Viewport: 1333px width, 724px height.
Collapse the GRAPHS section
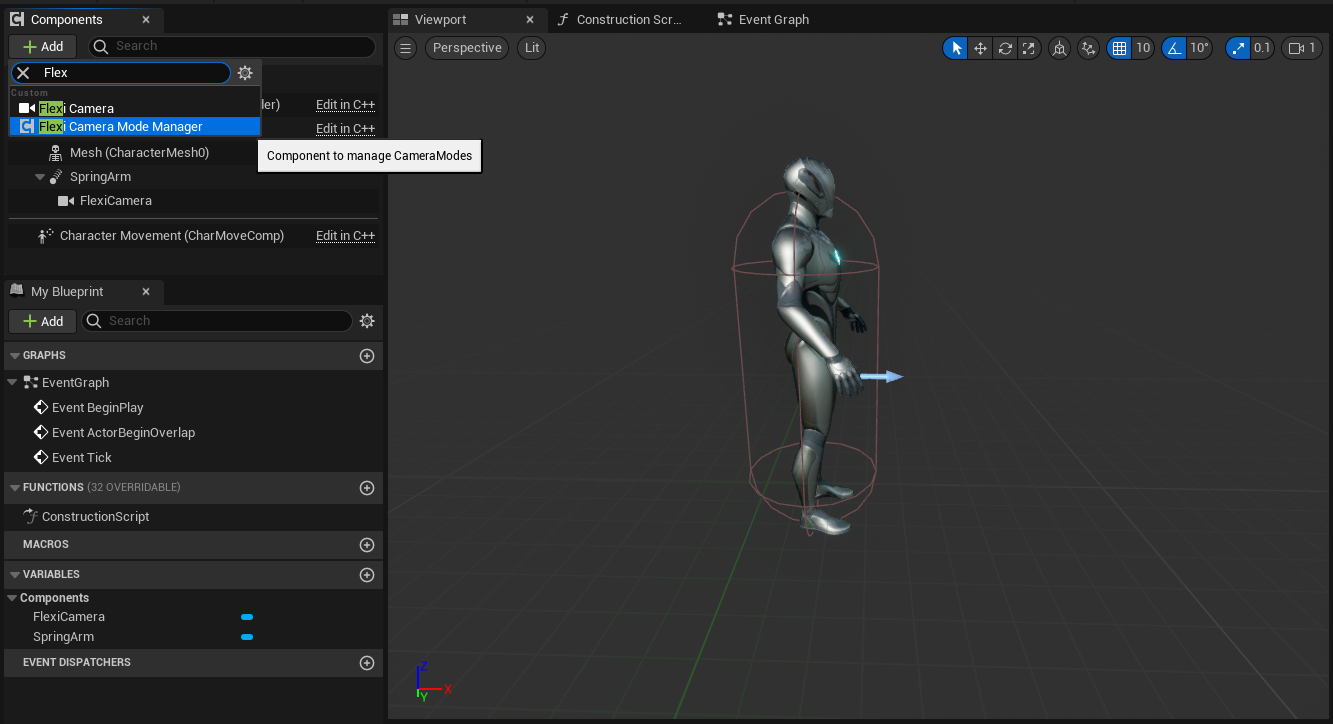pyautogui.click(x=14, y=356)
